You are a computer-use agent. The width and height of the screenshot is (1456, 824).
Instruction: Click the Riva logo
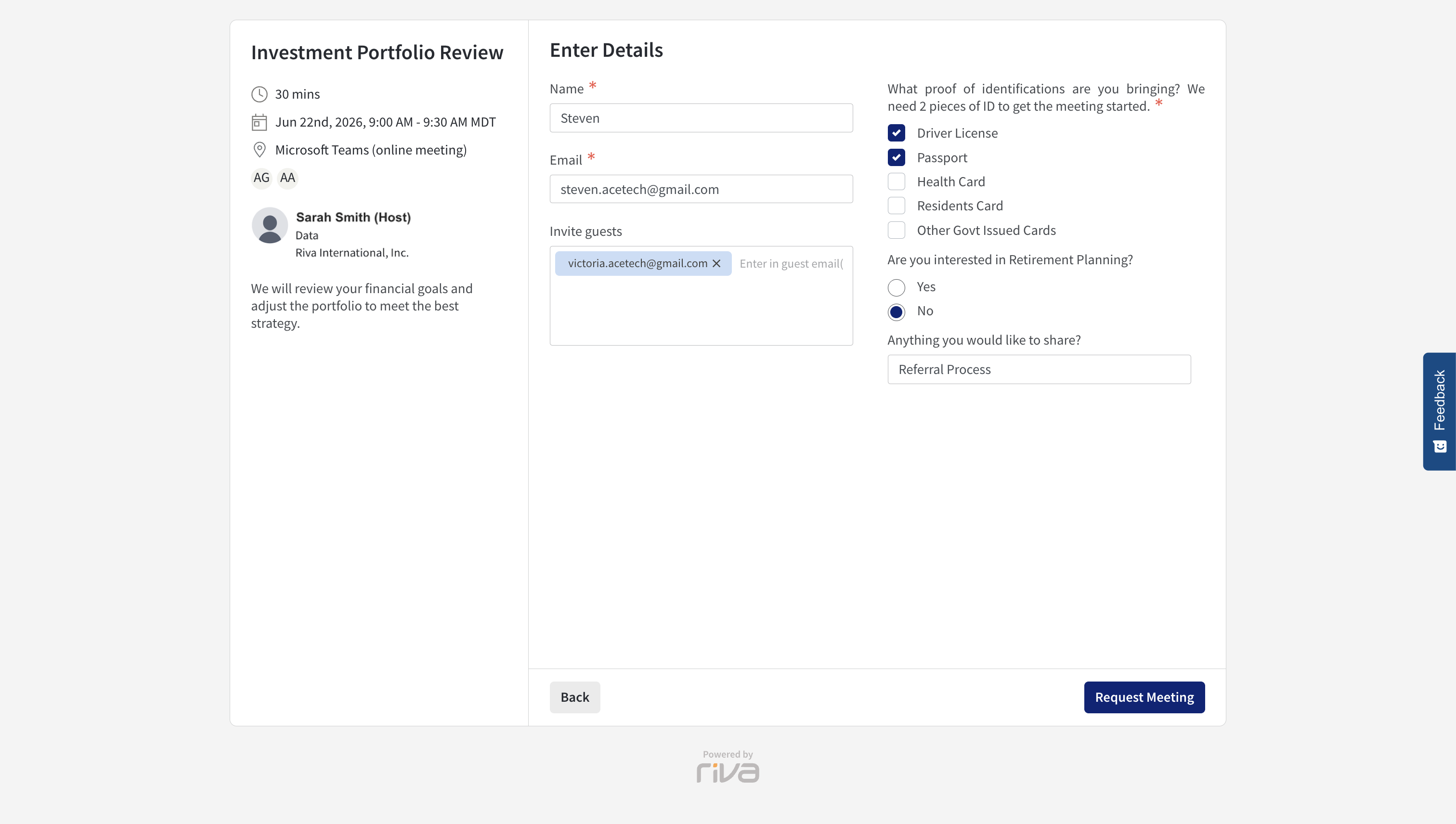point(728,772)
